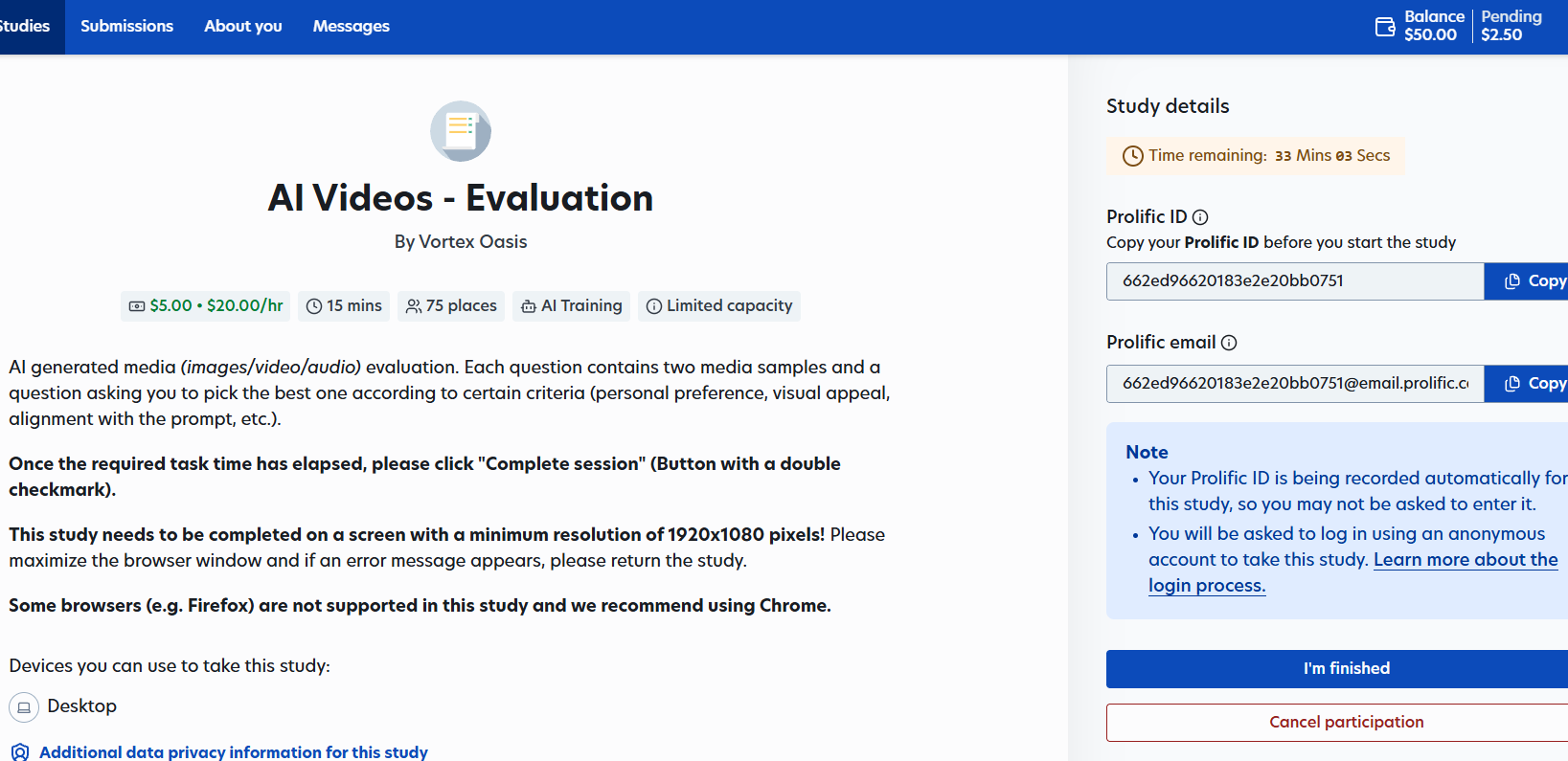Click the Desktop device label
Image resolution: width=1568 pixels, height=761 pixels.
tap(82, 705)
